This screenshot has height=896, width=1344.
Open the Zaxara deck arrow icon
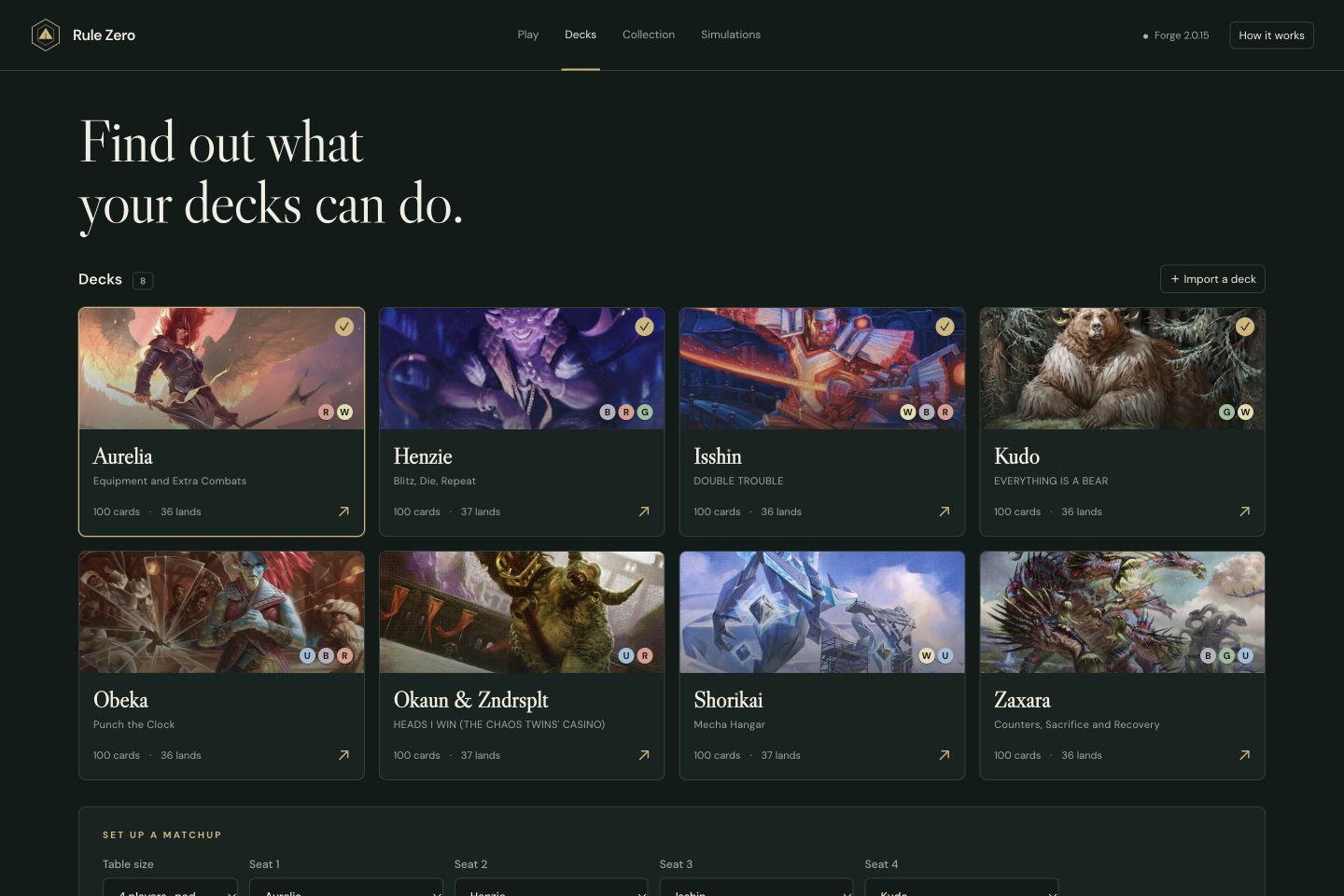pos(1244,755)
